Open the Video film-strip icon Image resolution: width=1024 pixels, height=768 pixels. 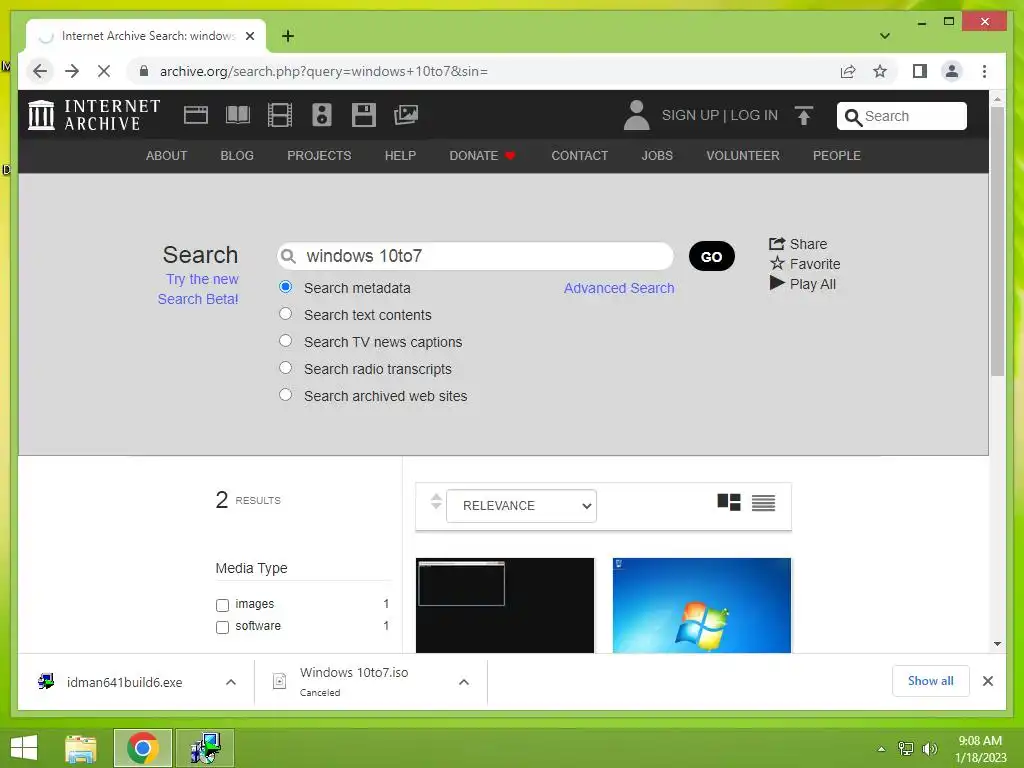tap(280, 115)
